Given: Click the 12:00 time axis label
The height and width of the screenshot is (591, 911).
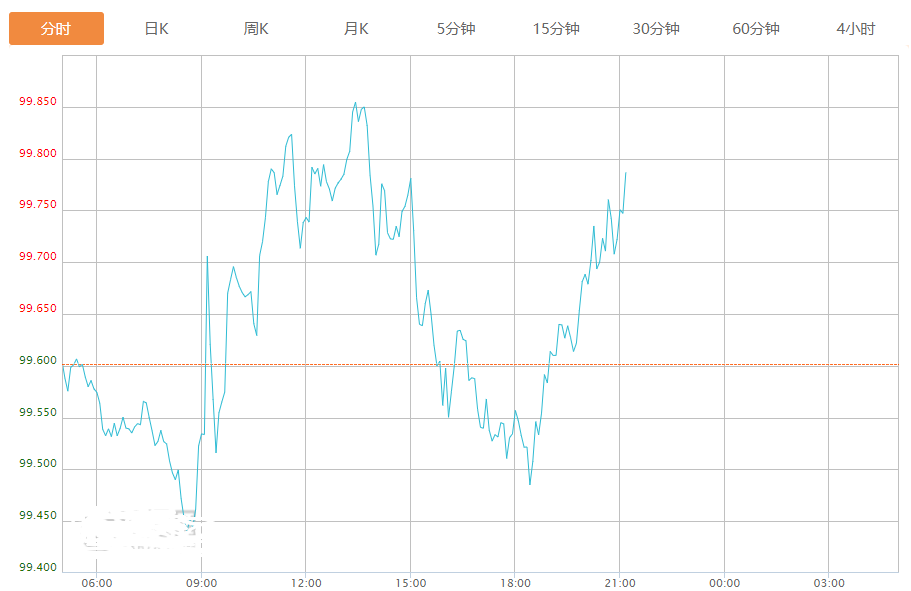Looking at the screenshot, I should (306, 583).
